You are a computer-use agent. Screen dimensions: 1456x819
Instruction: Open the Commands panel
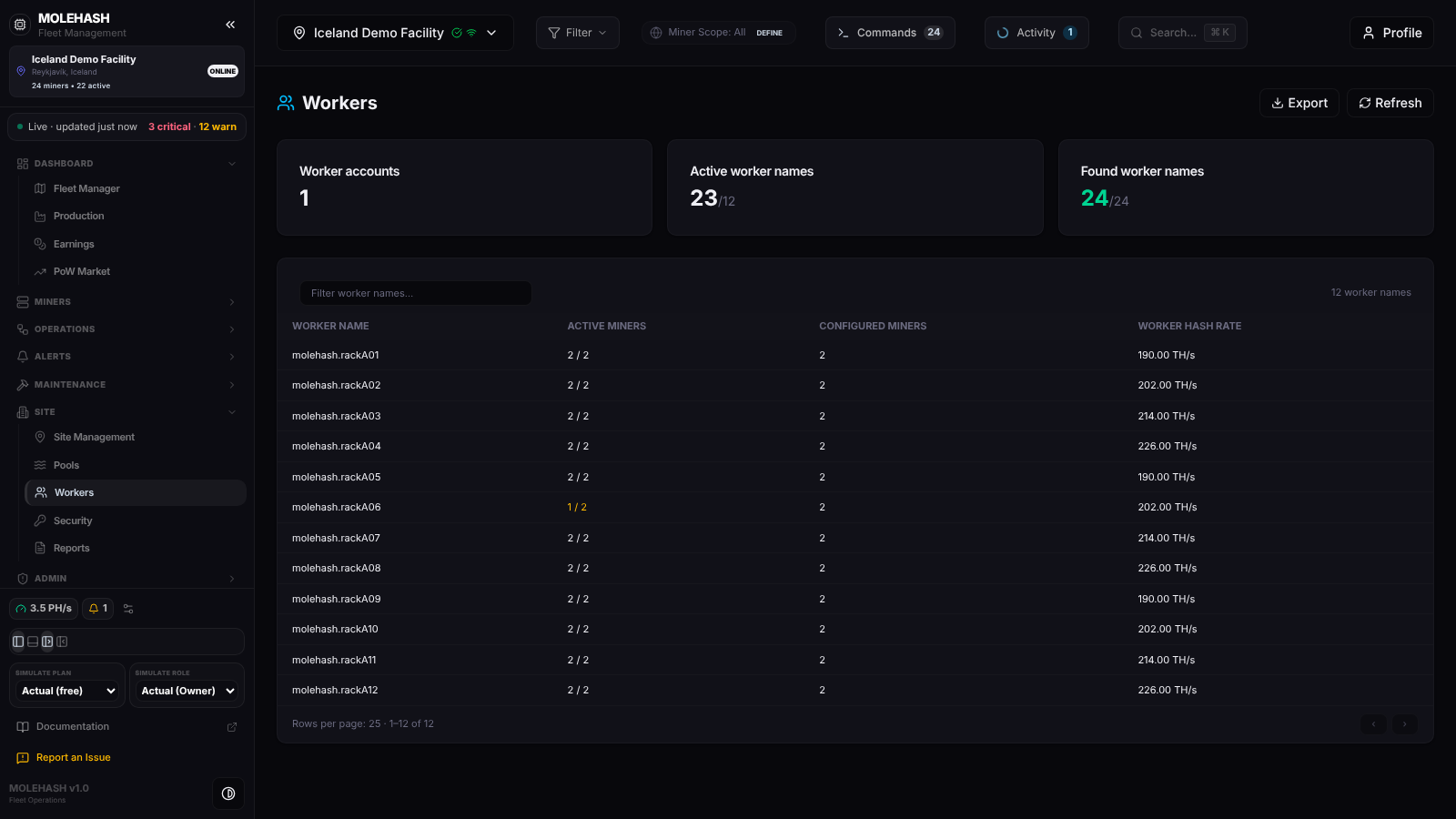(x=890, y=33)
